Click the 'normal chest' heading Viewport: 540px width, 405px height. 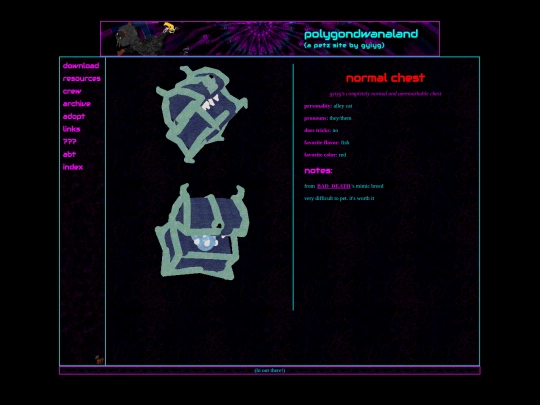385,78
